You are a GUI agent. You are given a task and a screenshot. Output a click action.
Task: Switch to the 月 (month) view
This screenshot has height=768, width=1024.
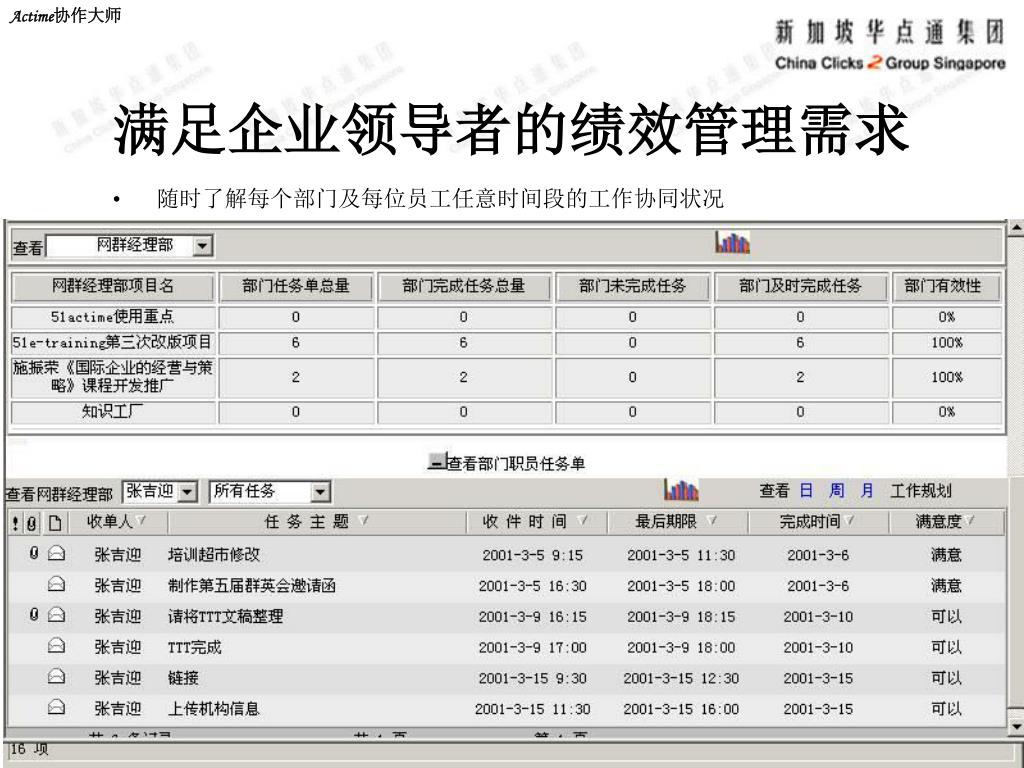867,490
